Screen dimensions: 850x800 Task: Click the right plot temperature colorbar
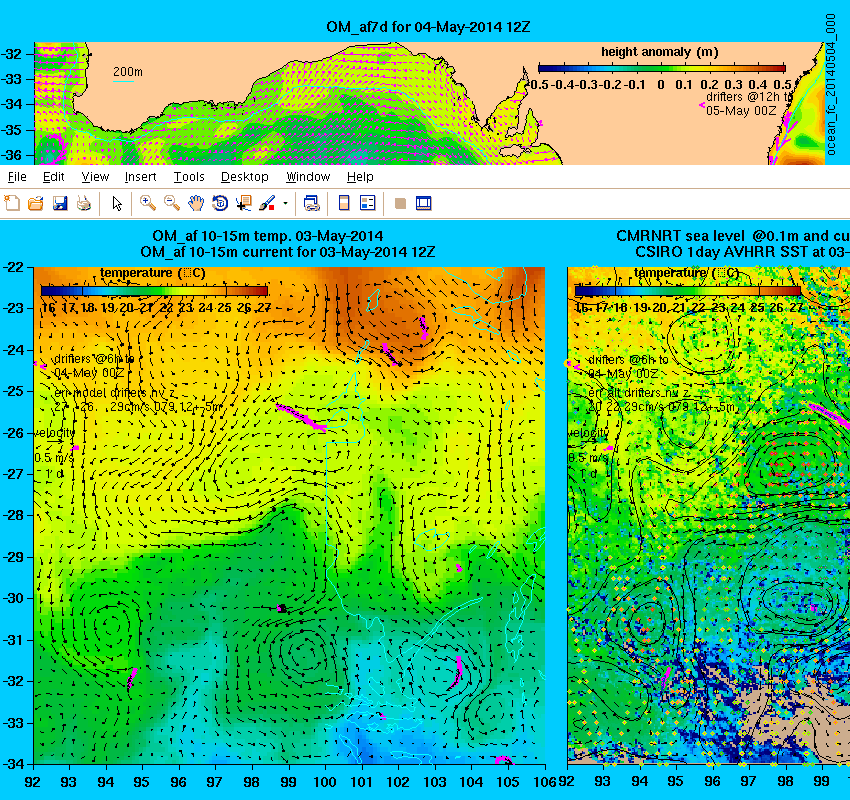pyautogui.click(x=687, y=291)
